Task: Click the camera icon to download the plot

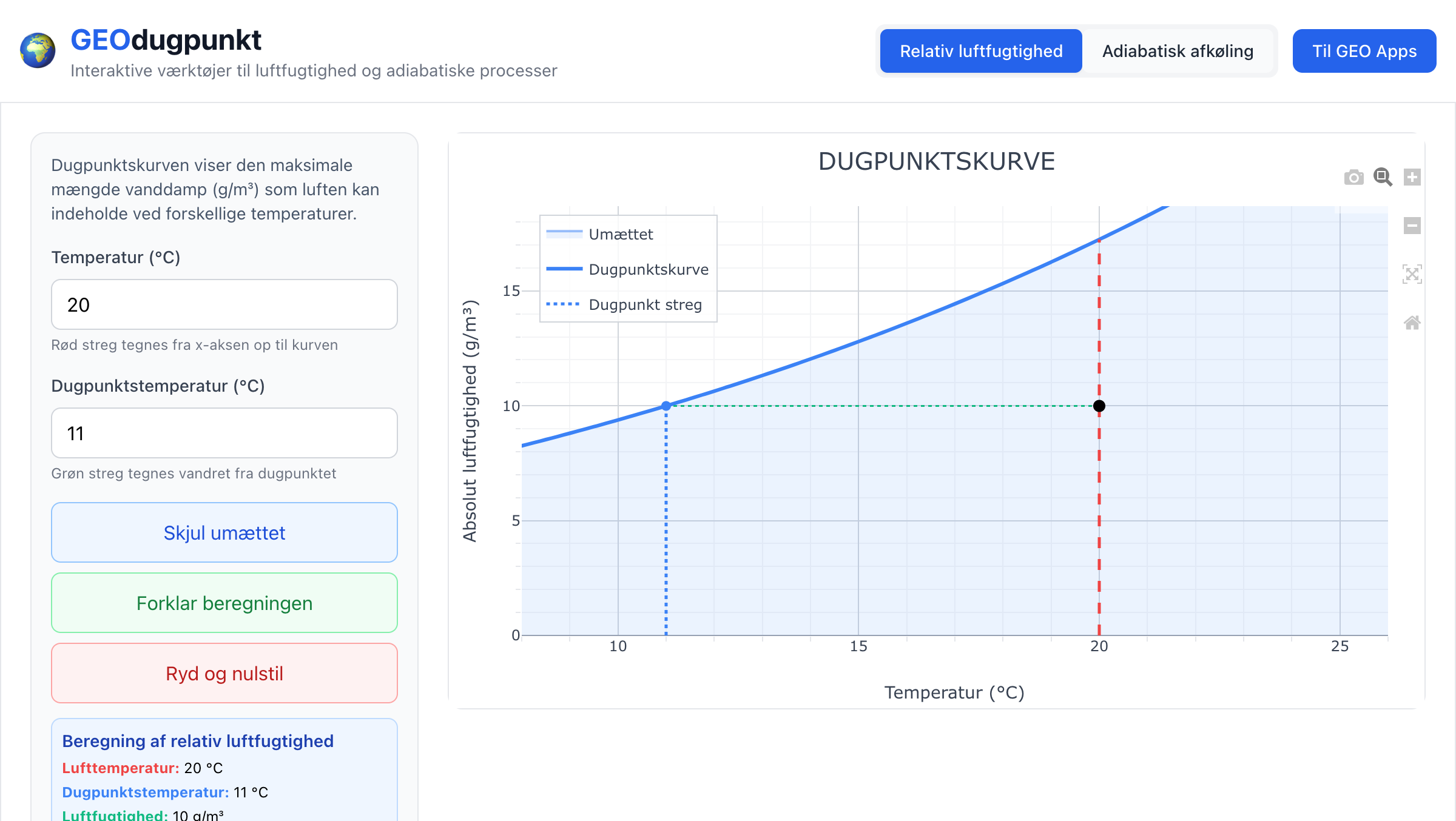Action: (1353, 177)
